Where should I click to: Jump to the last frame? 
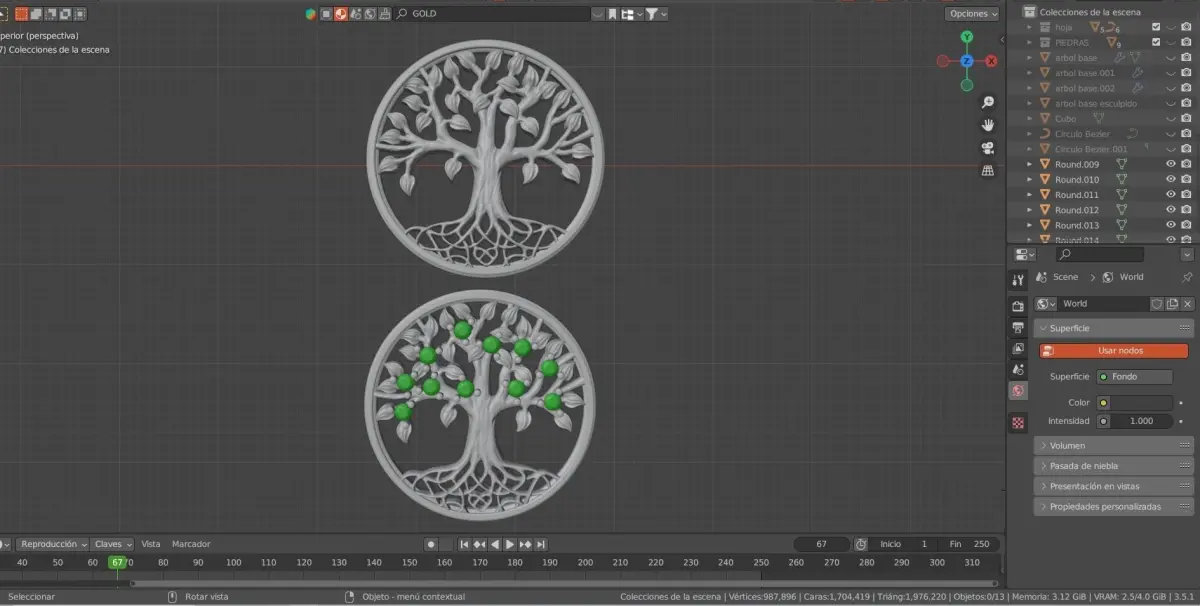[541, 544]
